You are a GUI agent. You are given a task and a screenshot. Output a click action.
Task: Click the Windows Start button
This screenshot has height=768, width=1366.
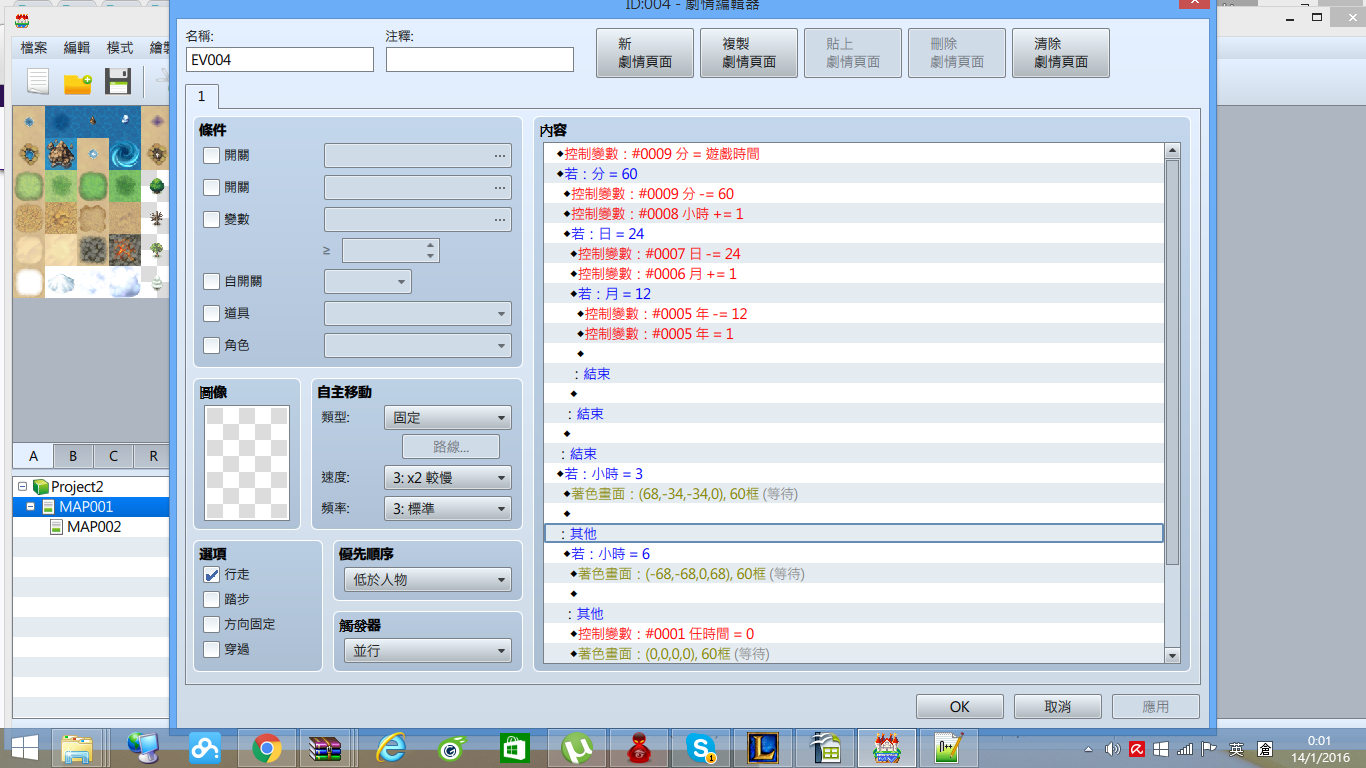(x=24, y=747)
